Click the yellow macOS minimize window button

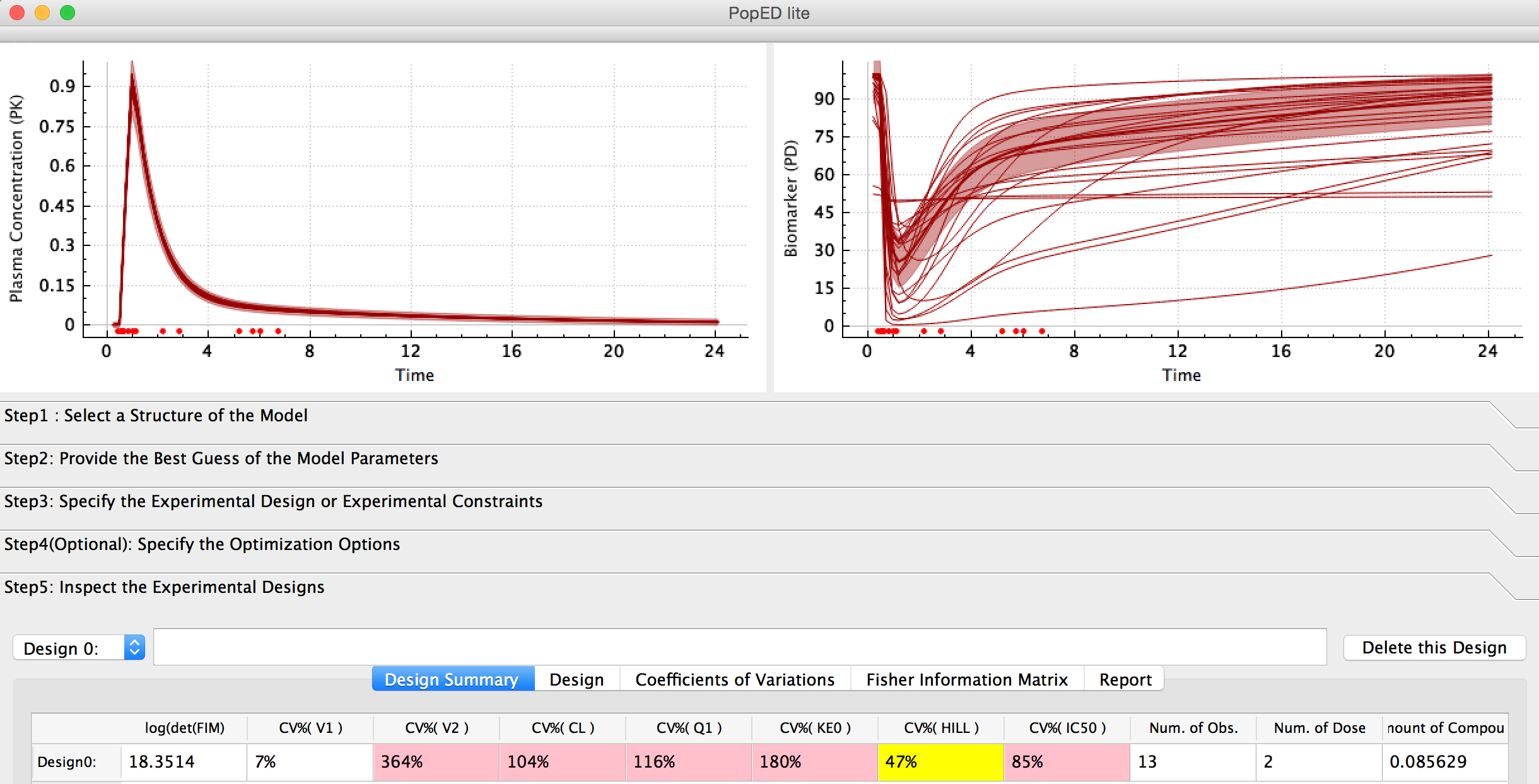point(42,13)
